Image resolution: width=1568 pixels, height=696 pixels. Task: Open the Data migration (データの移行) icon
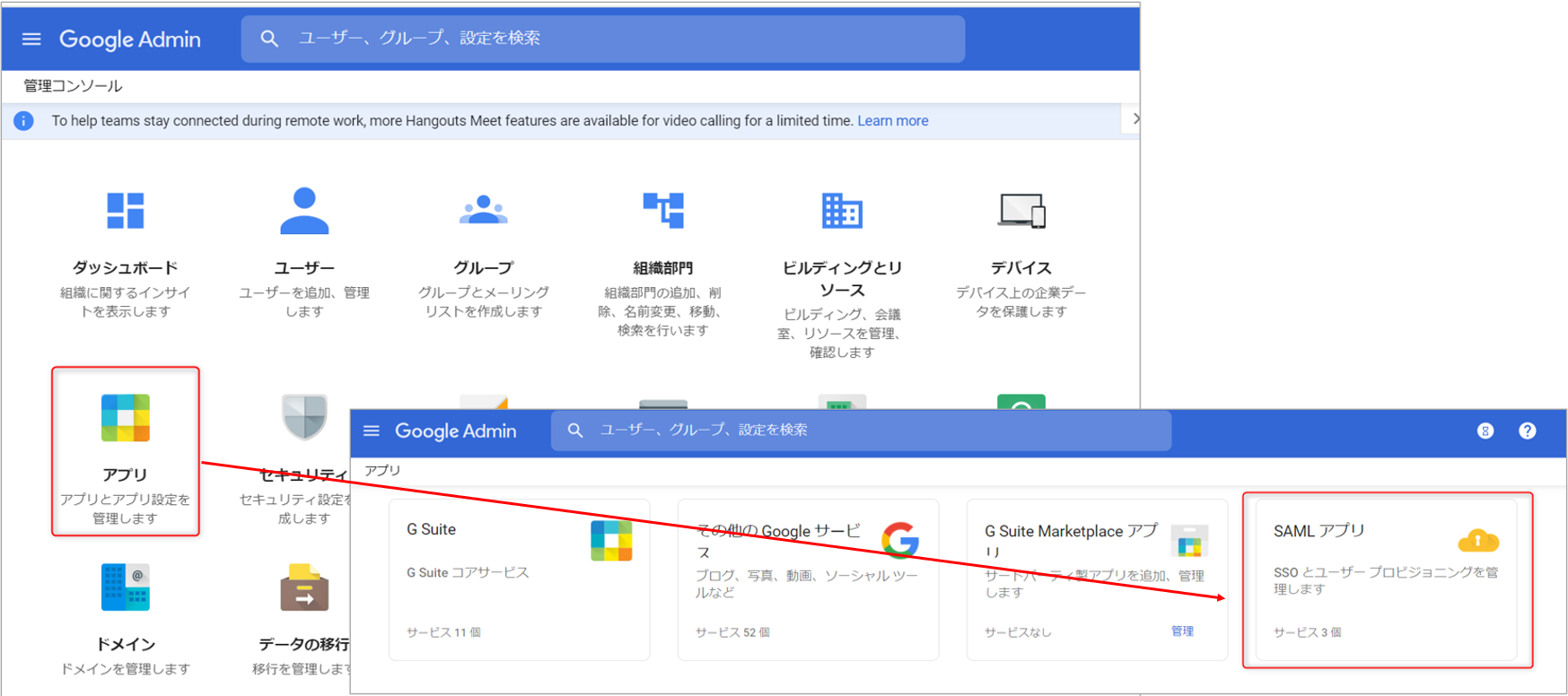pos(304,587)
